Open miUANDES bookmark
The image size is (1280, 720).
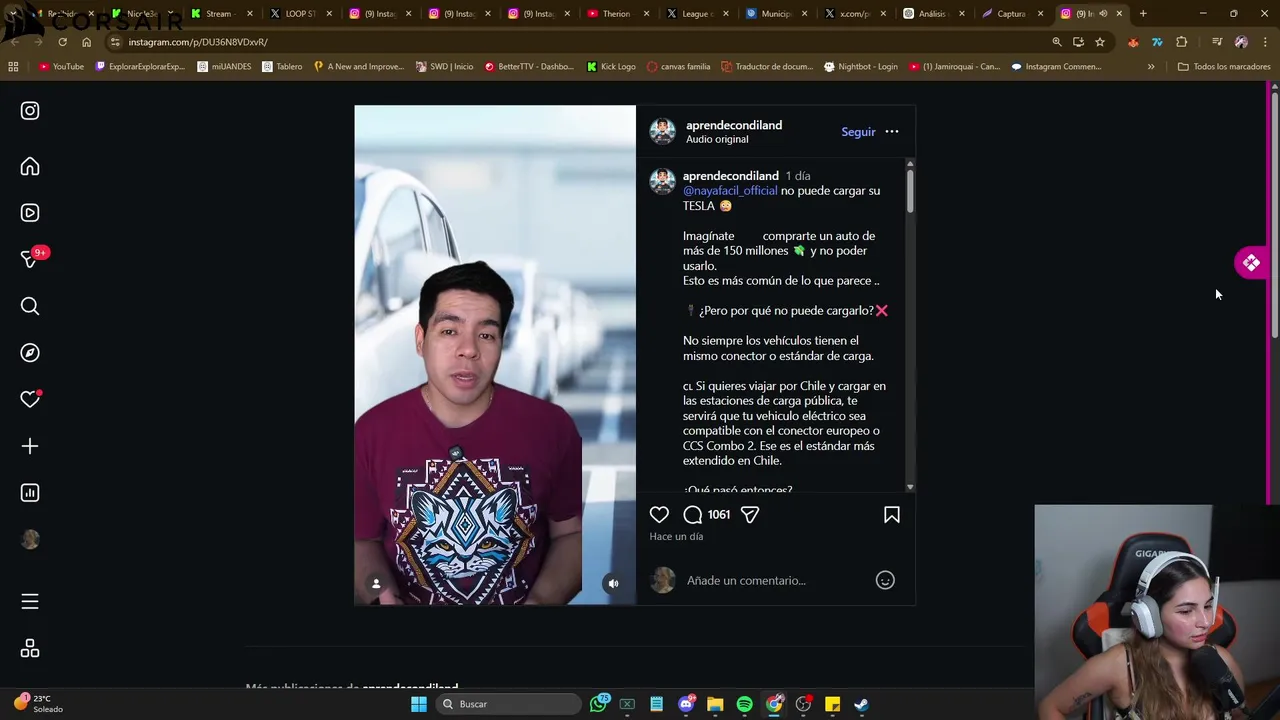(x=224, y=67)
